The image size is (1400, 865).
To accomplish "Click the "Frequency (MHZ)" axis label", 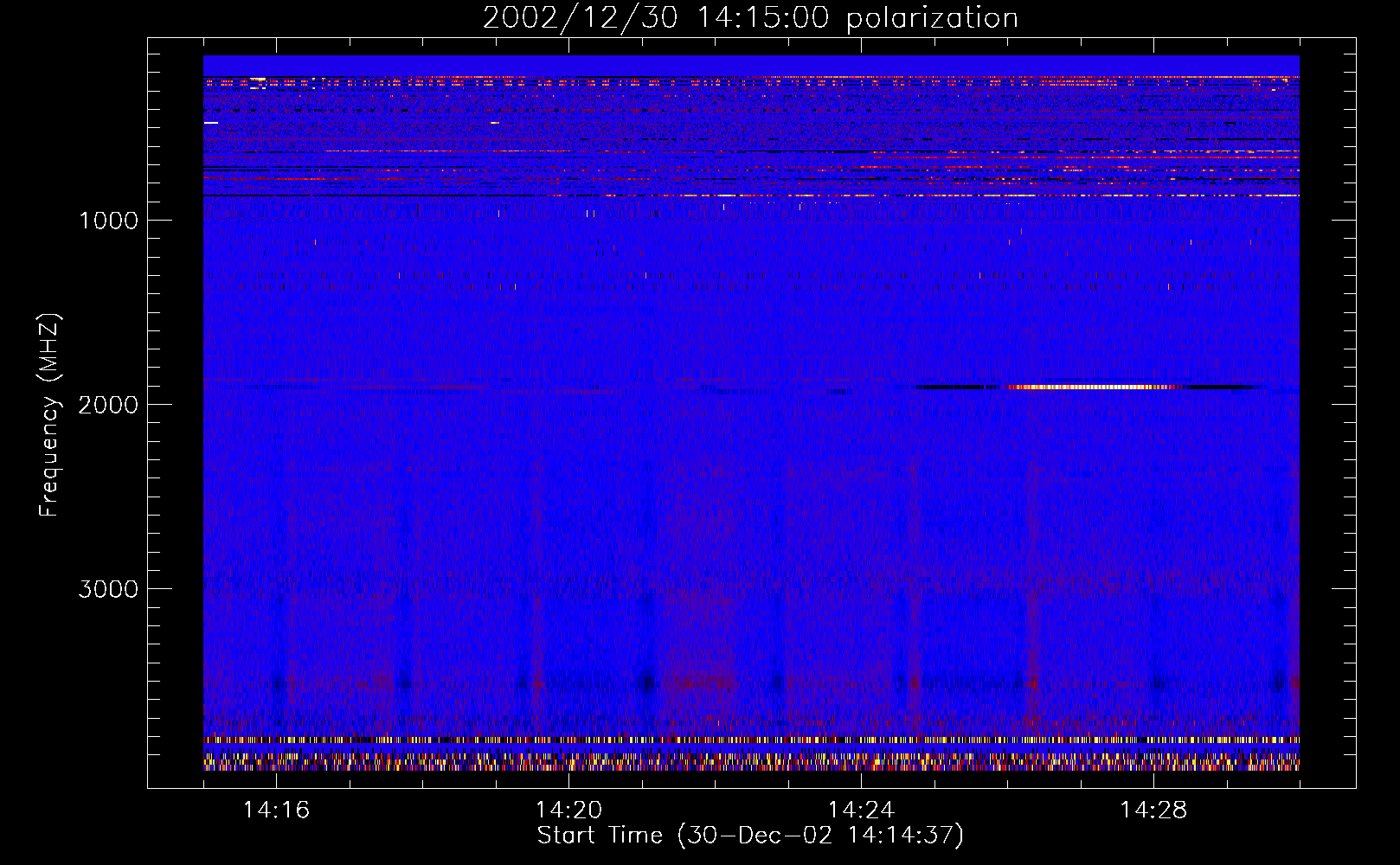I will point(49,414).
